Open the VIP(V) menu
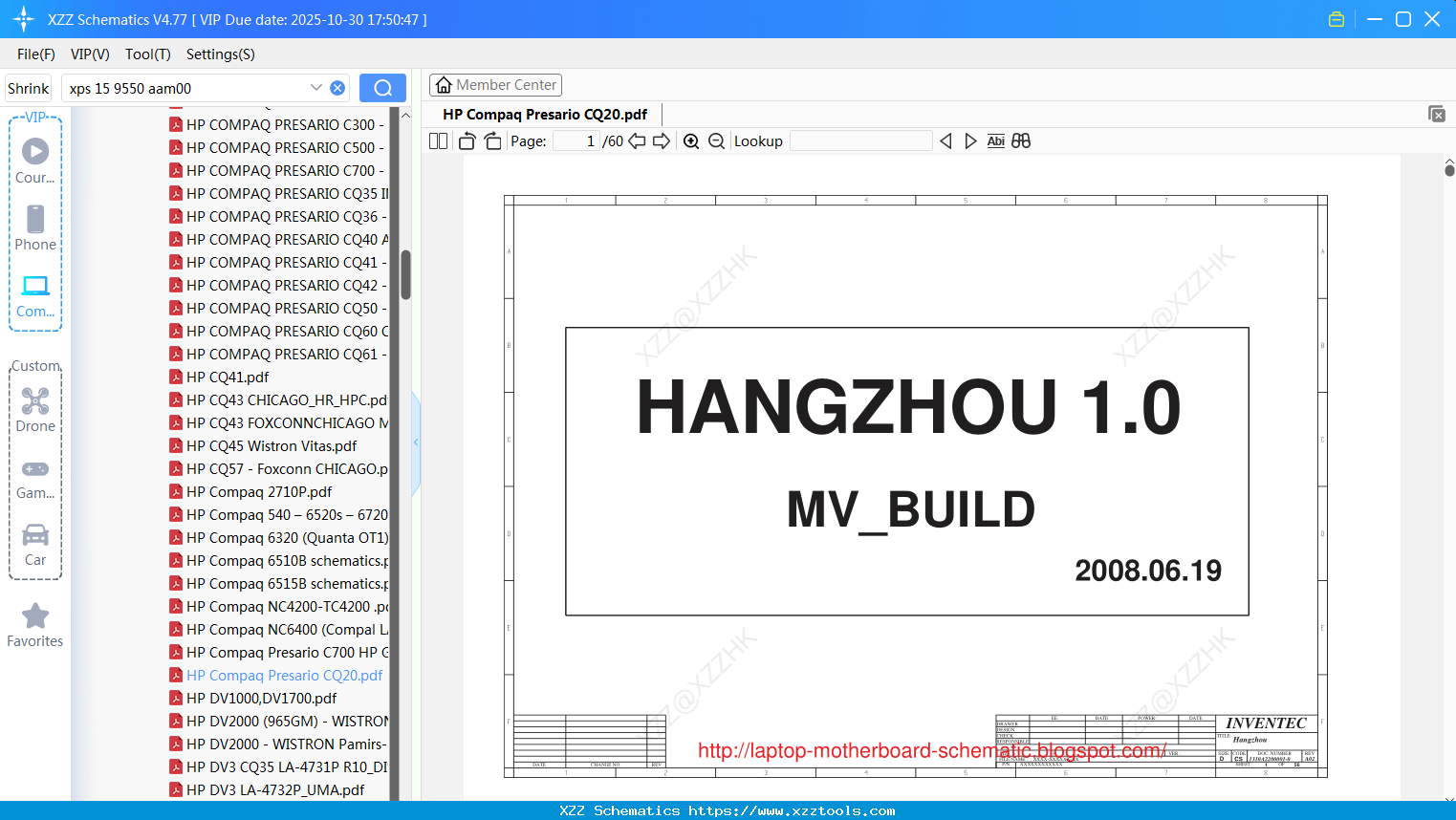This screenshot has width=1456, height=820. click(90, 54)
